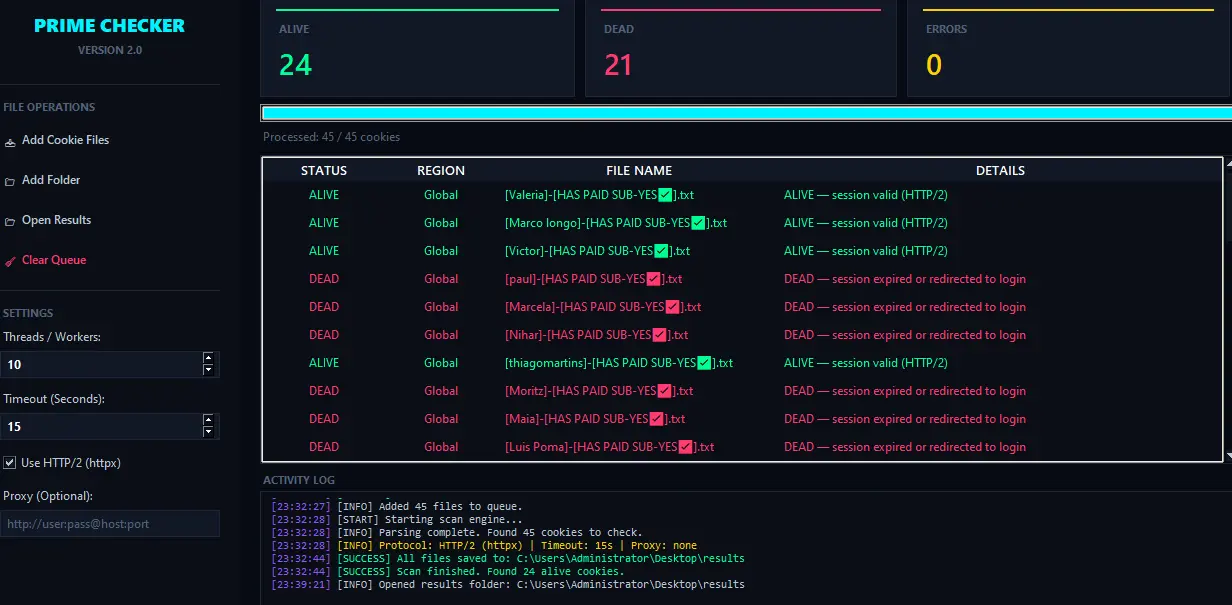The height and width of the screenshot is (605, 1232).
Task: Click log line Added 45 files to queue
Action: 397,506
